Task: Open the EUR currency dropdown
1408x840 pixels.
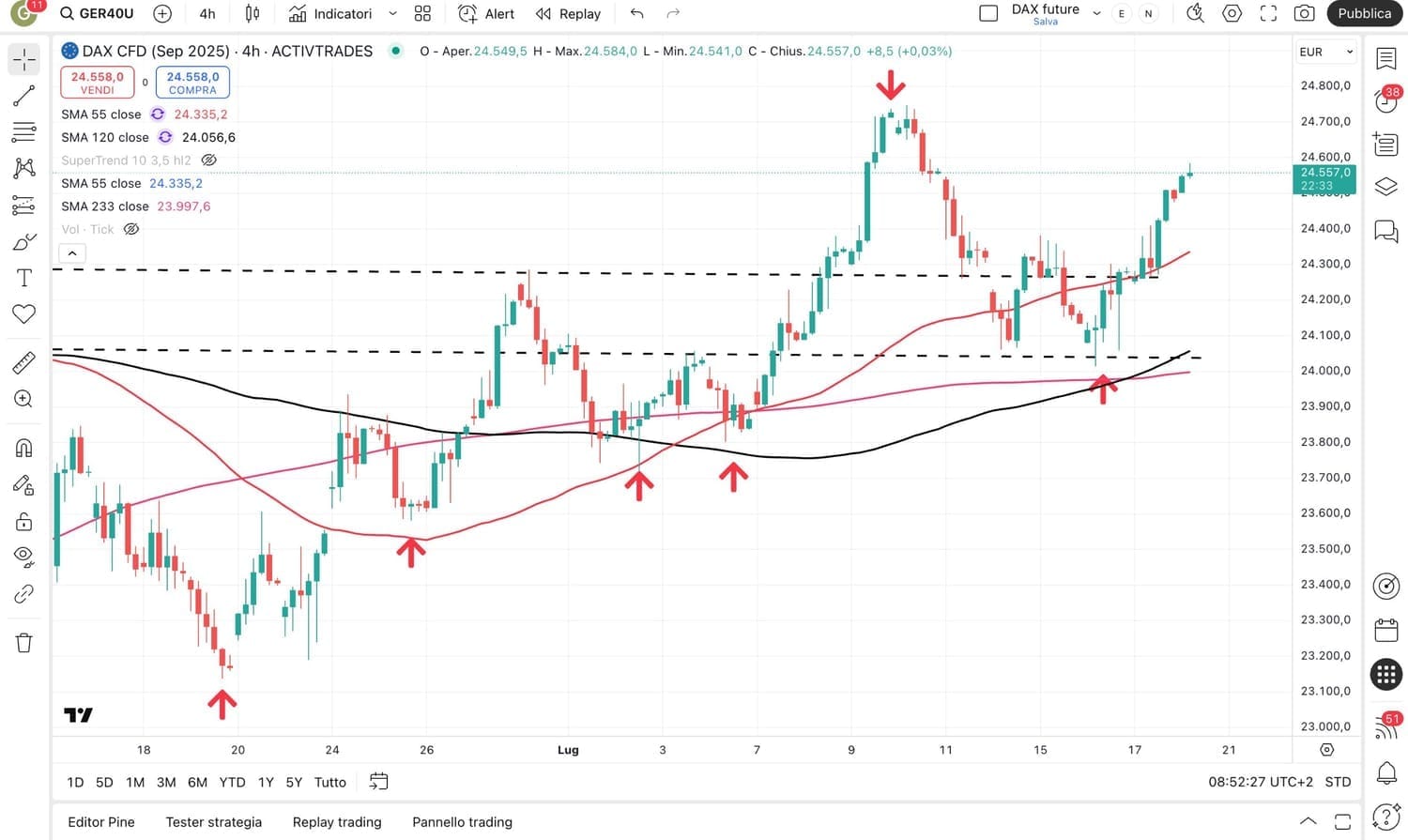Action: click(x=1325, y=53)
